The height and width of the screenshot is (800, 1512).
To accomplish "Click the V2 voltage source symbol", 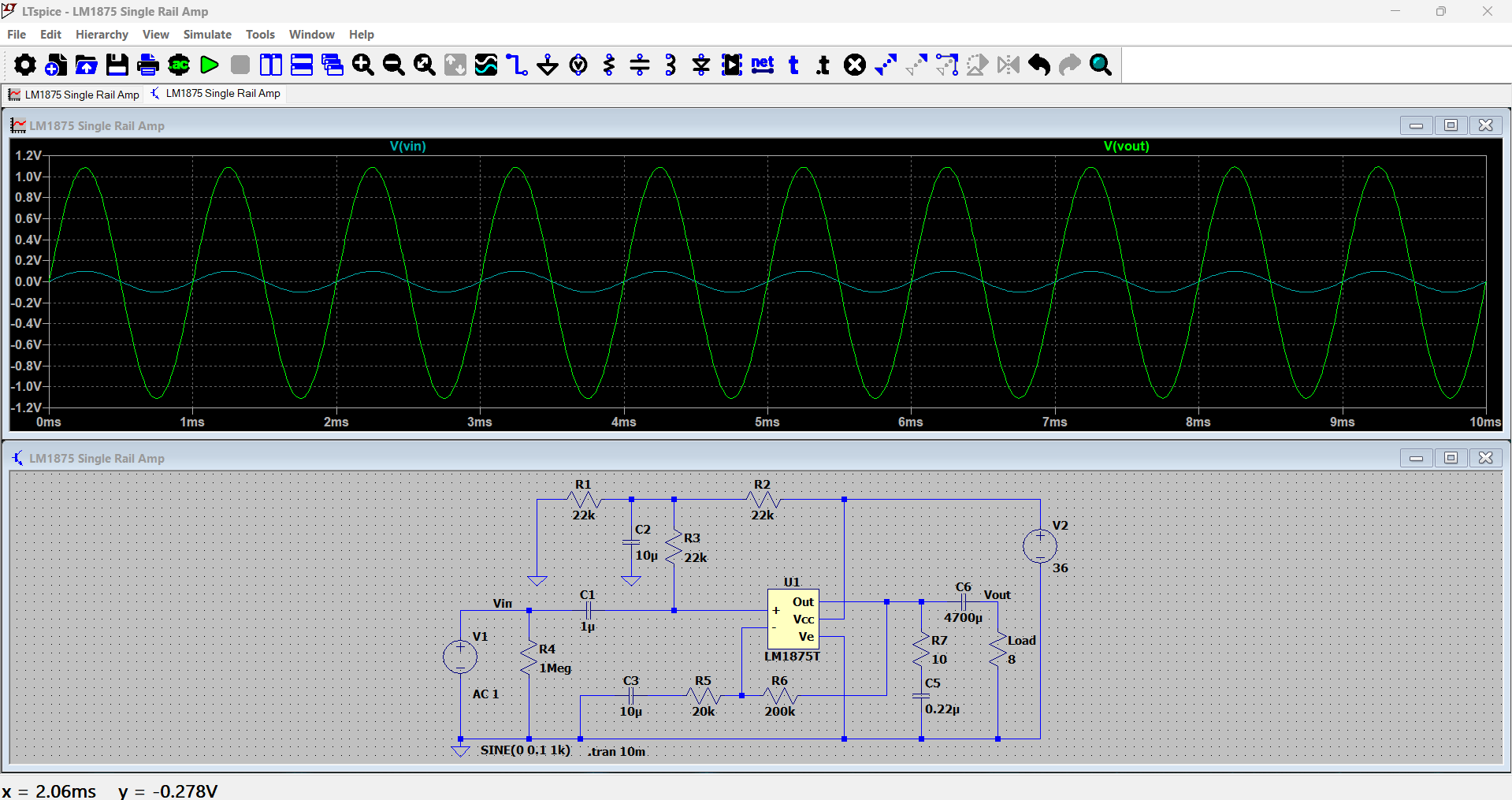I will pyautogui.click(x=1040, y=546).
